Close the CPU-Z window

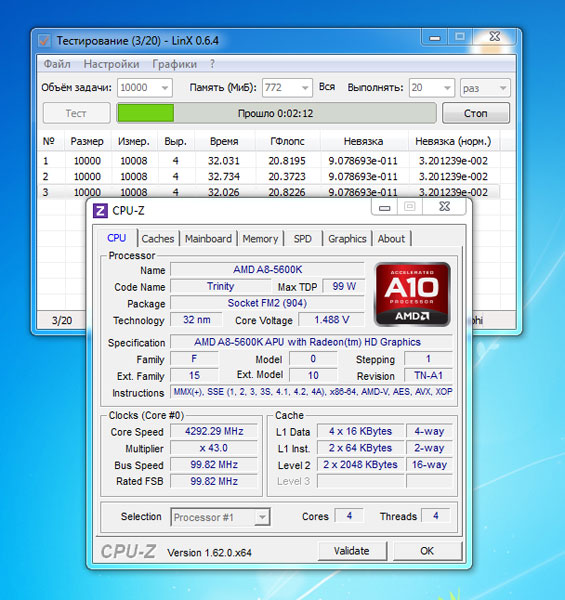445,207
